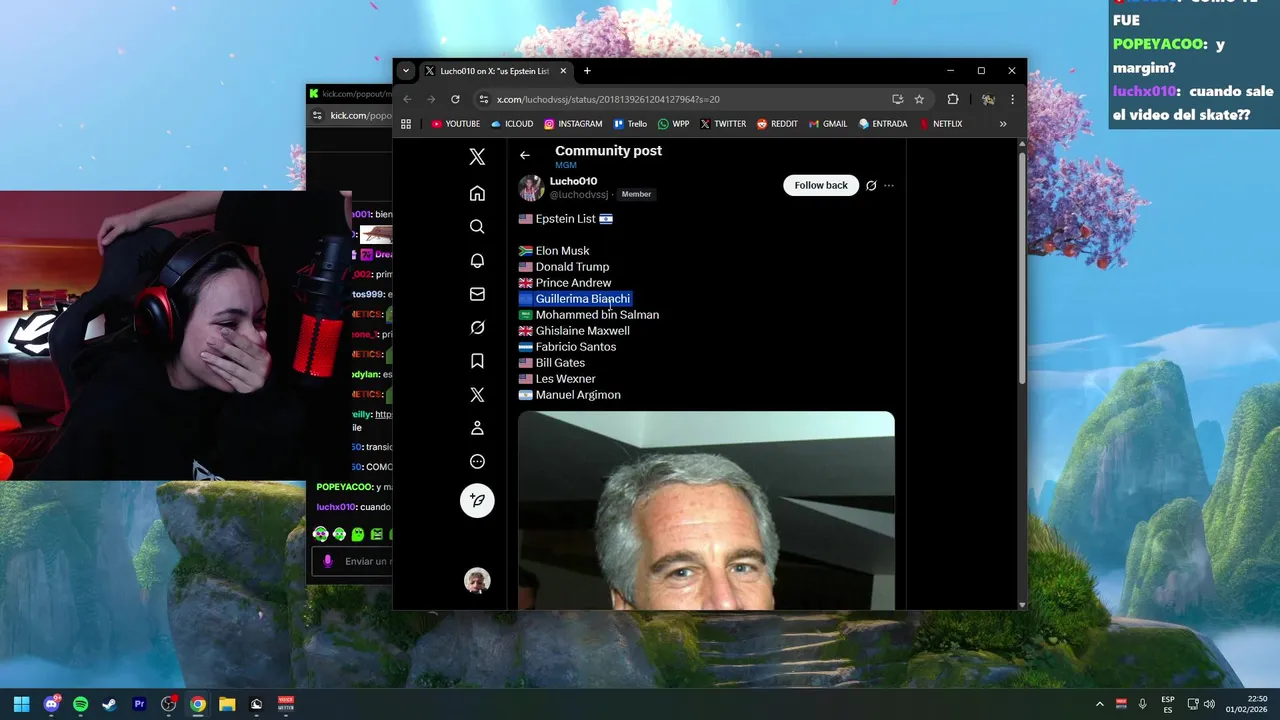Image resolution: width=1280 pixels, height=720 pixels.
Task: Bookmark this page with star icon
Action: tap(919, 99)
